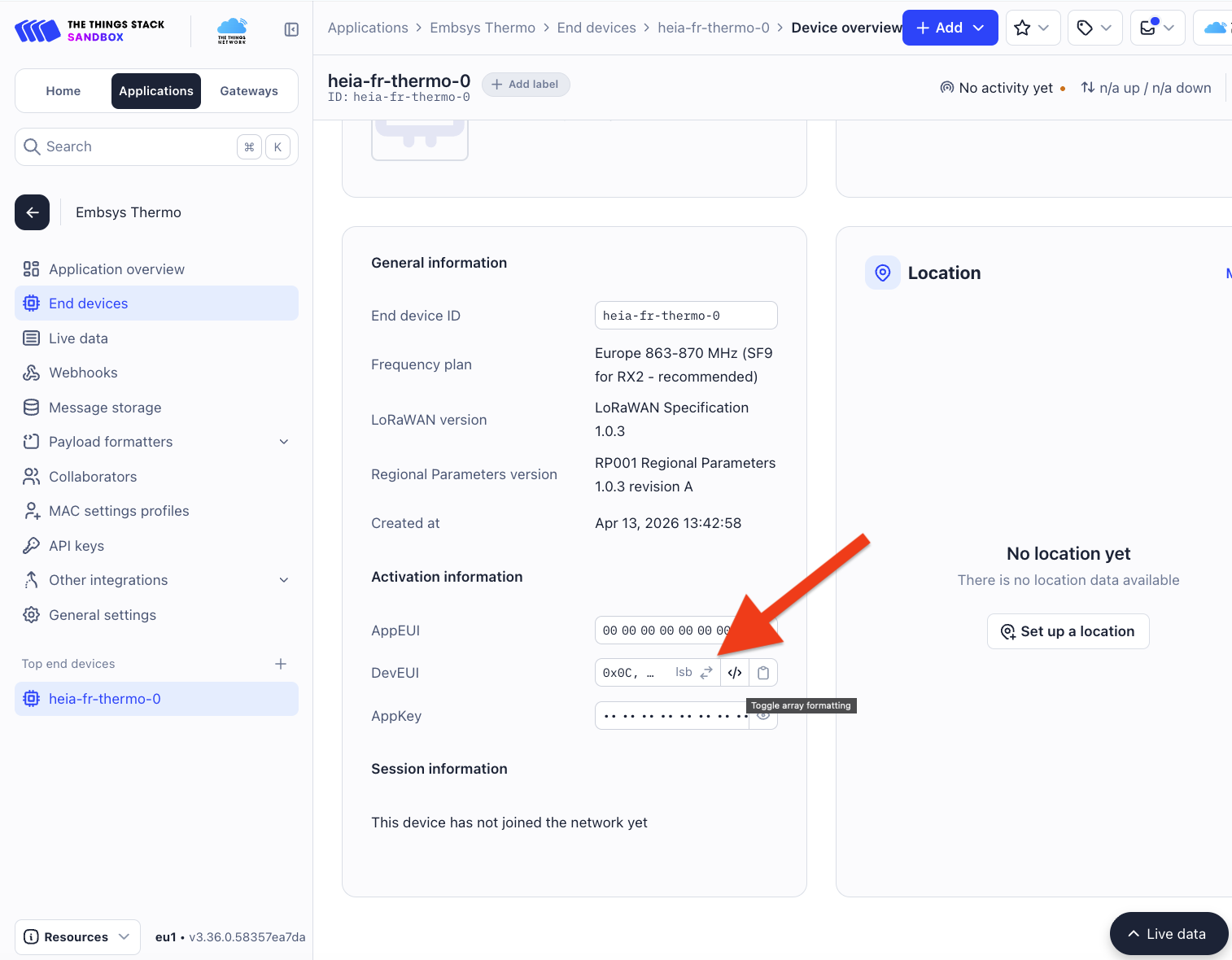1232x960 pixels.
Task: Switch to the Gateways tab
Action: (249, 91)
